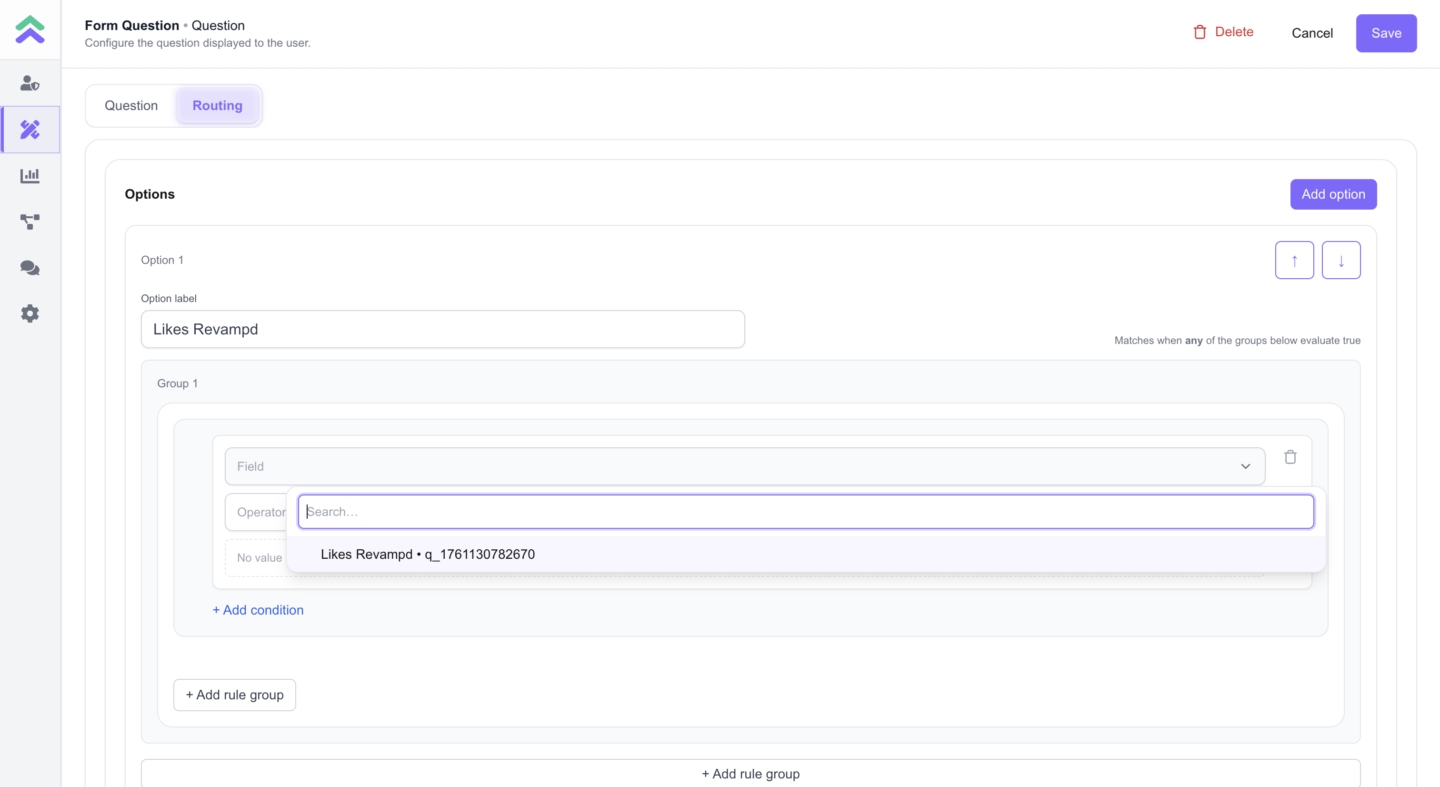
Task: Focus the Option label input field
Action: coord(442,329)
